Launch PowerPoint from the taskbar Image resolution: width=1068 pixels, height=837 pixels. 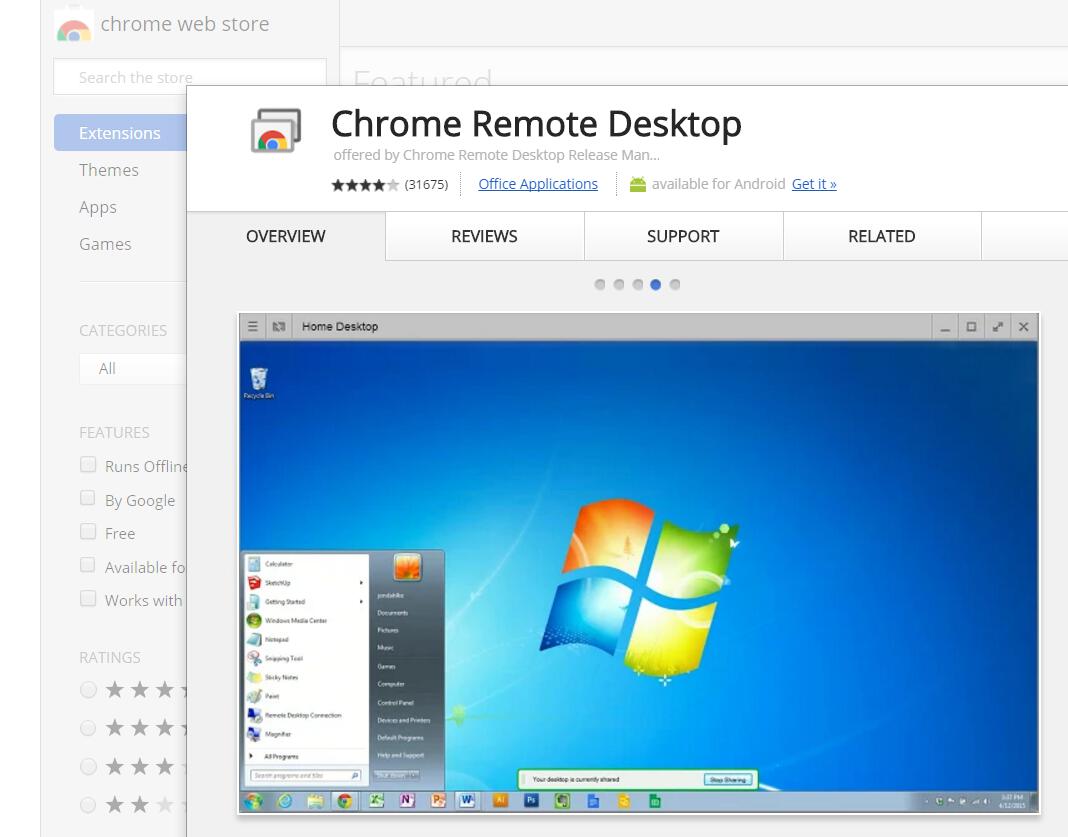pos(437,801)
